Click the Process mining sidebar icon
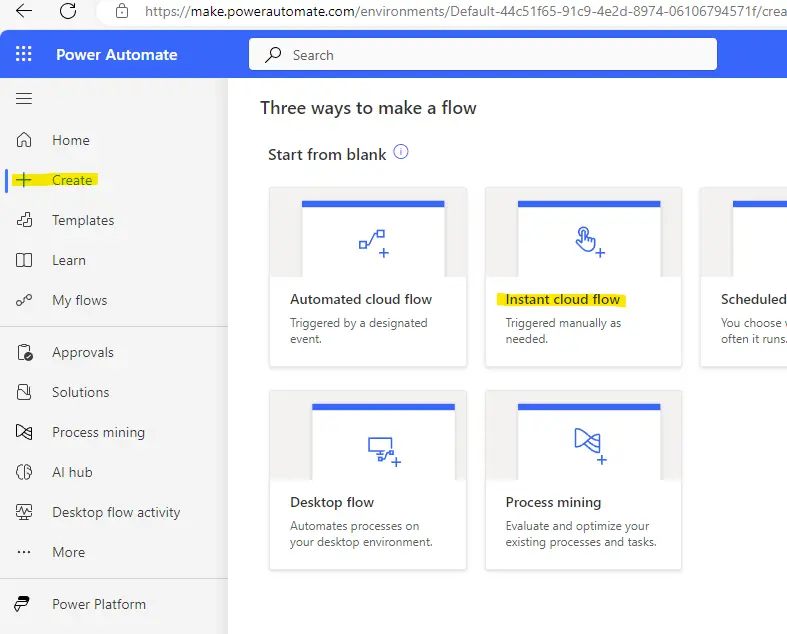The width and height of the screenshot is (787, 634). [x=25, y=432]
